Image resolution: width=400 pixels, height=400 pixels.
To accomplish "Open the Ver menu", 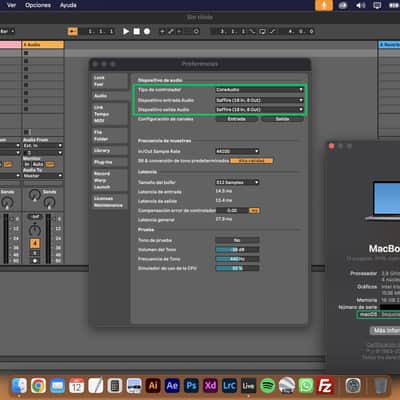I will point(11,5).
